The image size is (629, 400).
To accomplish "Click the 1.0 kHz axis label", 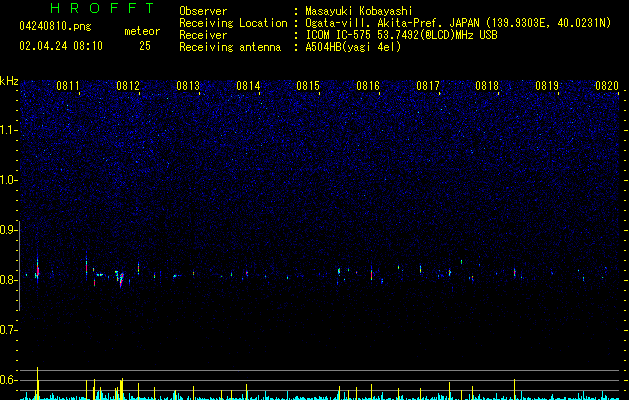I will [9, 180].
